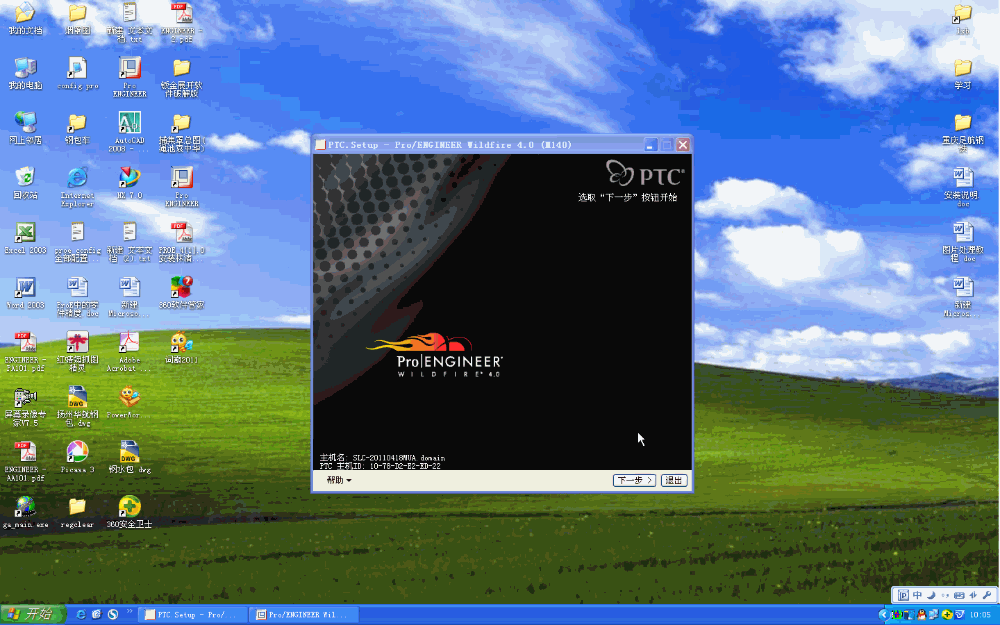1000x625 pixels.
Task: Click the 中 input language indicator
Action: 917,595
